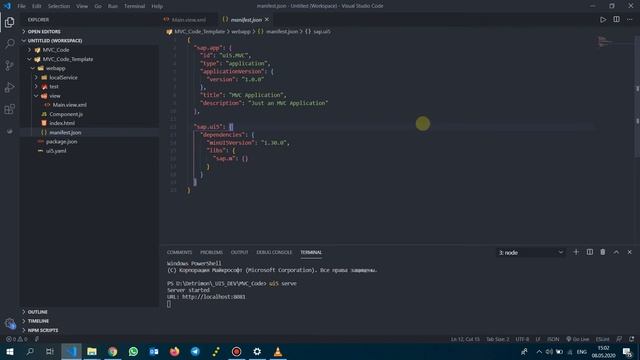Expand the test folder

(x=89, y=87)
